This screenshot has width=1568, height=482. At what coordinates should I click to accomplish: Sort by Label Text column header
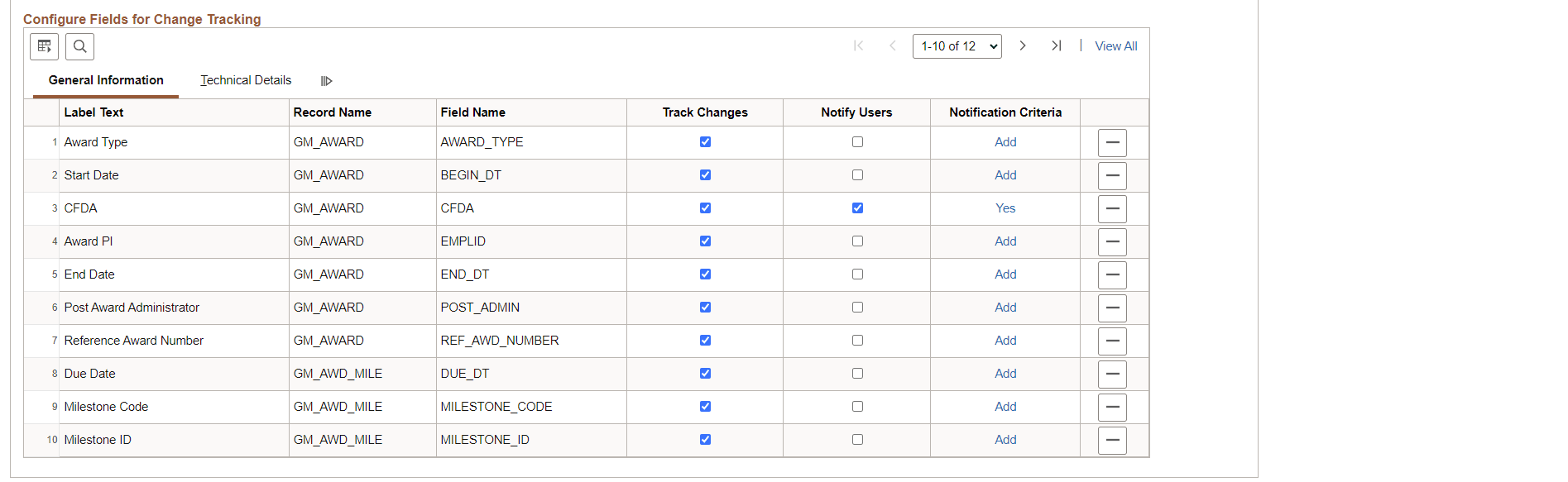[x=94, y=112]
